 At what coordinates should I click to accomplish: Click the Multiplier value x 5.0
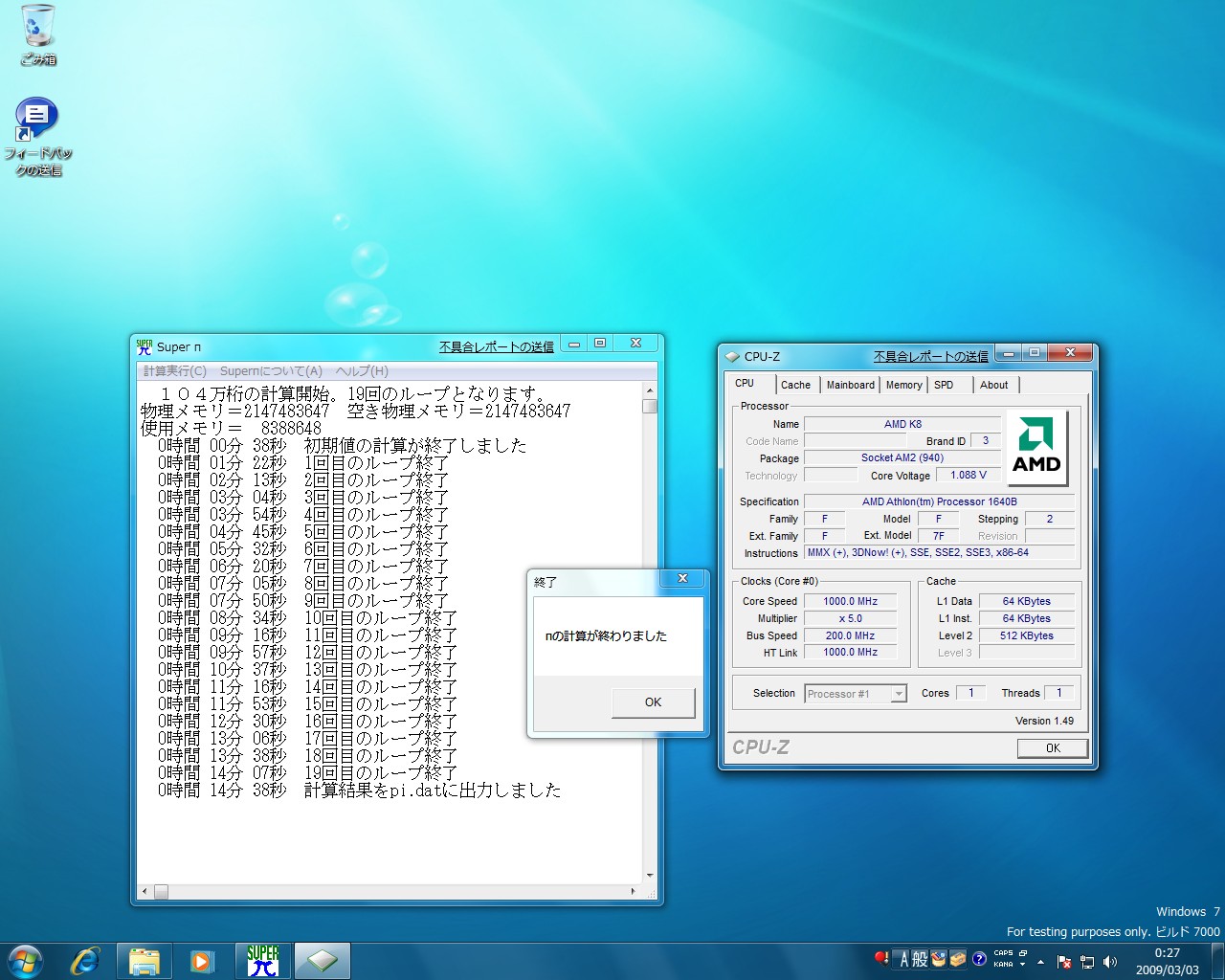click(850, 618)
